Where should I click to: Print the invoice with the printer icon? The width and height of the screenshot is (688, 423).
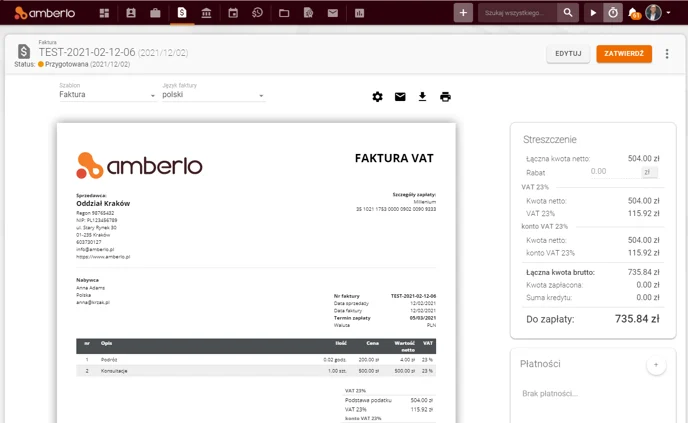tap(445, 97)
